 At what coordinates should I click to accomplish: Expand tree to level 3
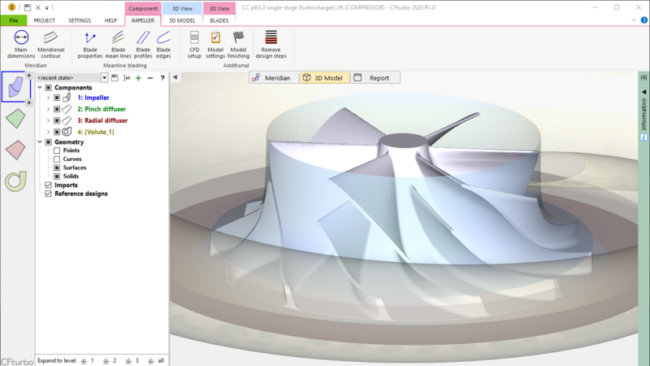133,361
